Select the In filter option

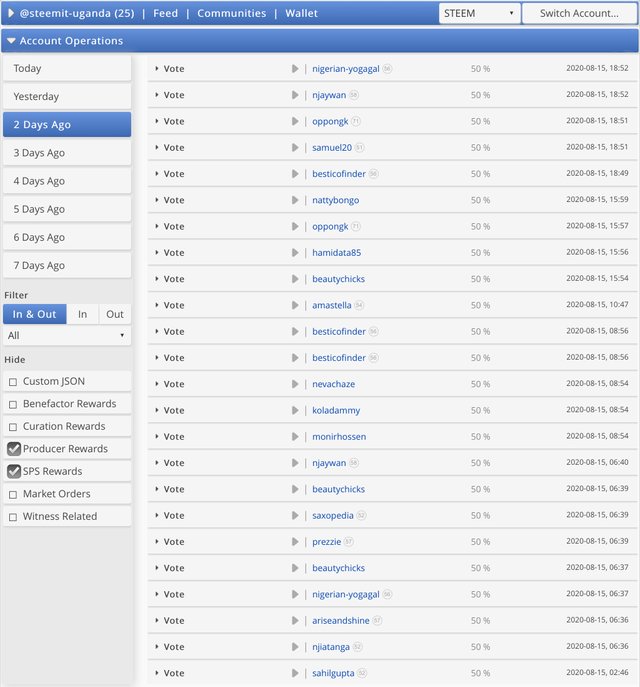coord(82,314)
